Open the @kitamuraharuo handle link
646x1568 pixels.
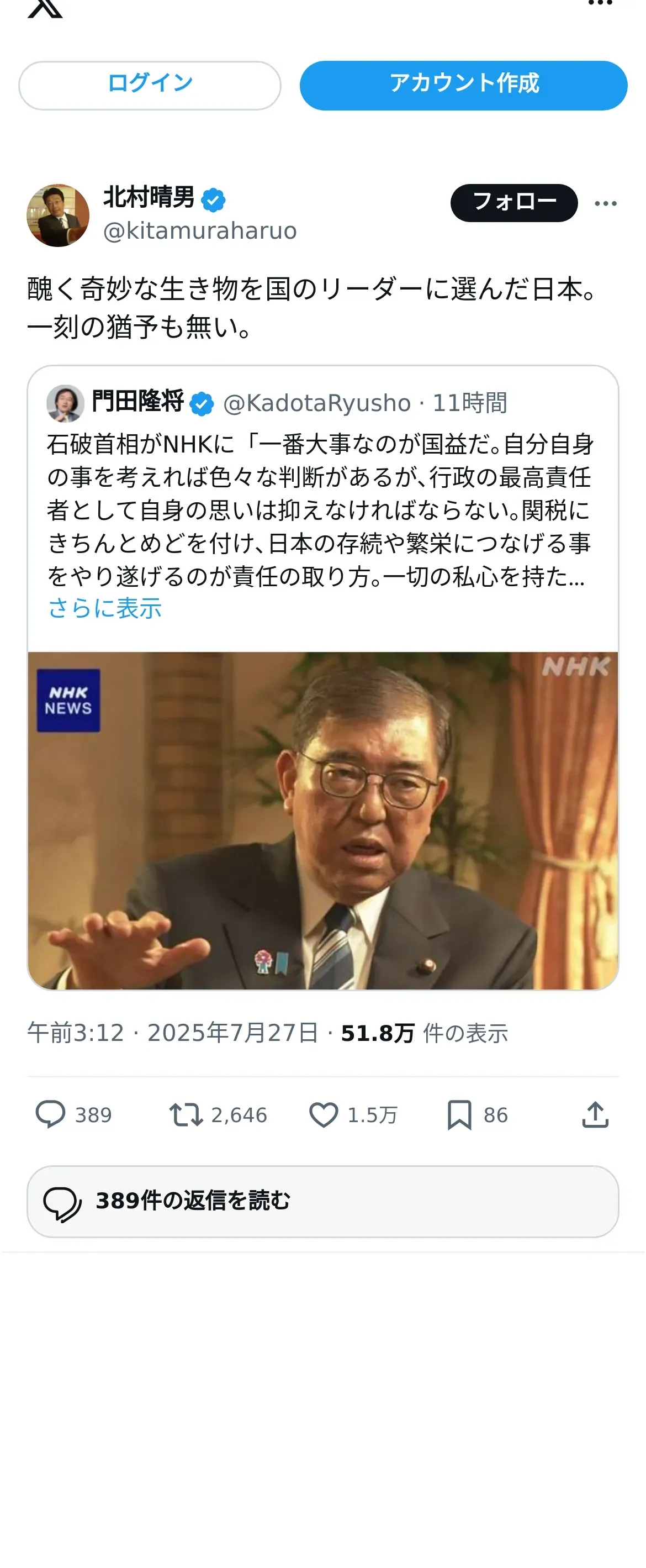tap(199, 231)
